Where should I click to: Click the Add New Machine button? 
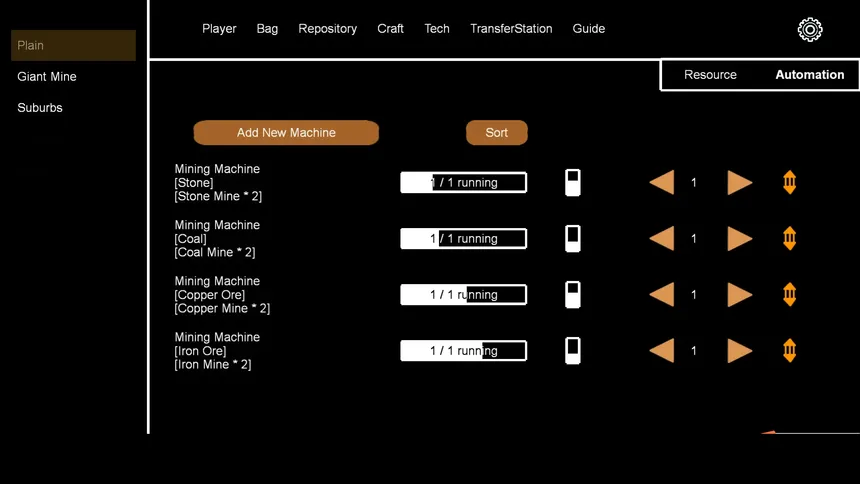286,133
